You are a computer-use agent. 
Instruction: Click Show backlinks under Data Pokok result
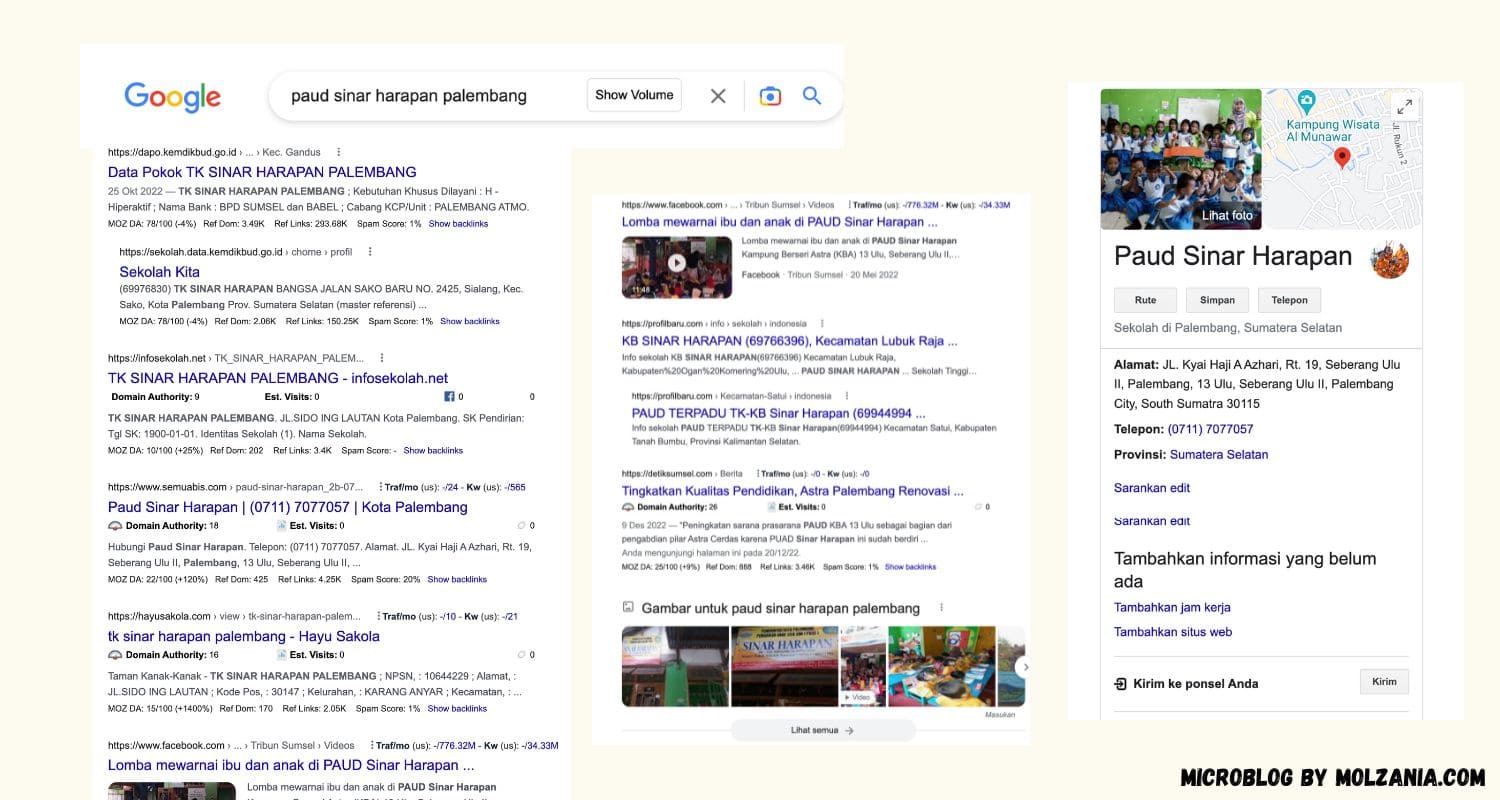pos(459,224)
